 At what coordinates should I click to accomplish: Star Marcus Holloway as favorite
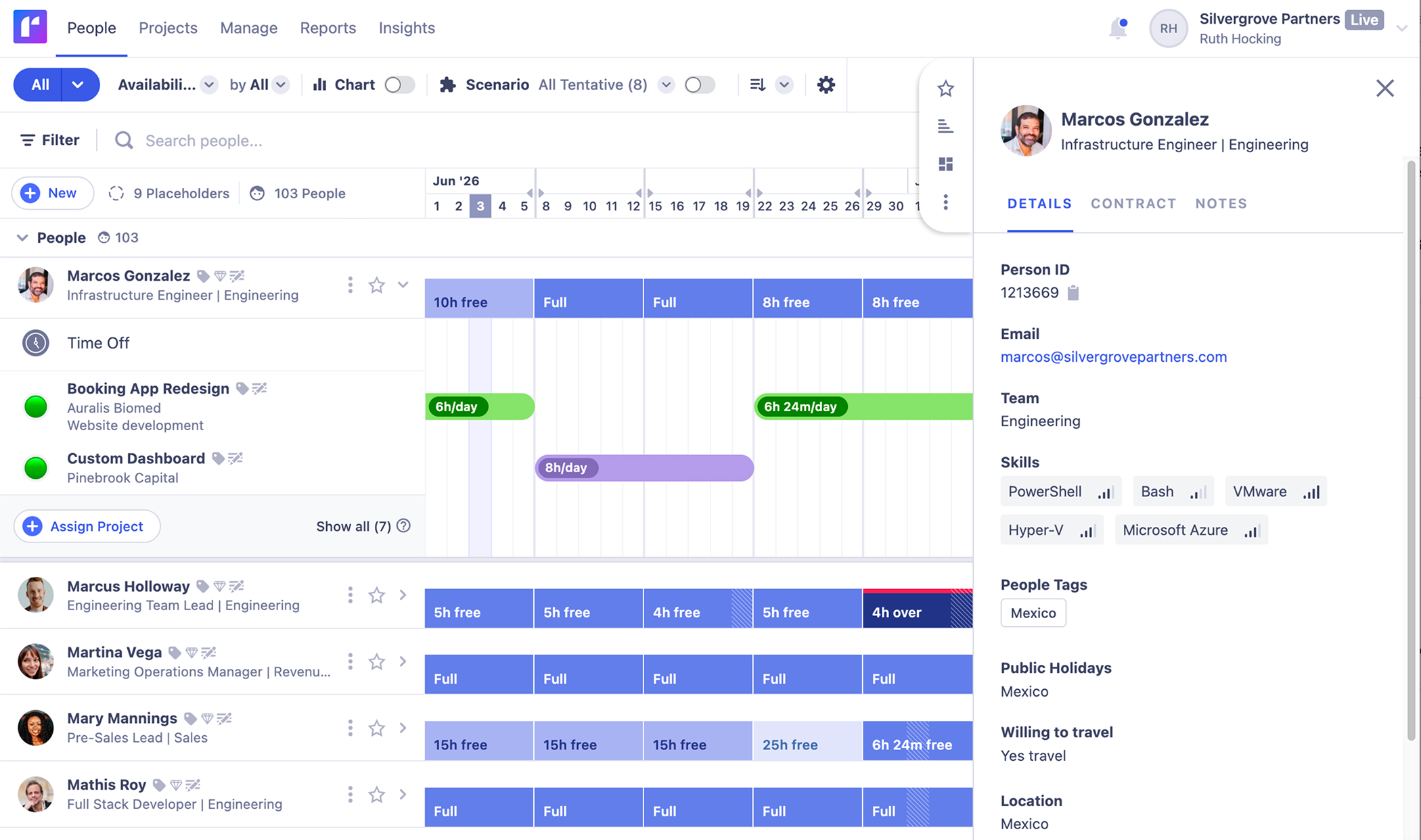point(376,595)
